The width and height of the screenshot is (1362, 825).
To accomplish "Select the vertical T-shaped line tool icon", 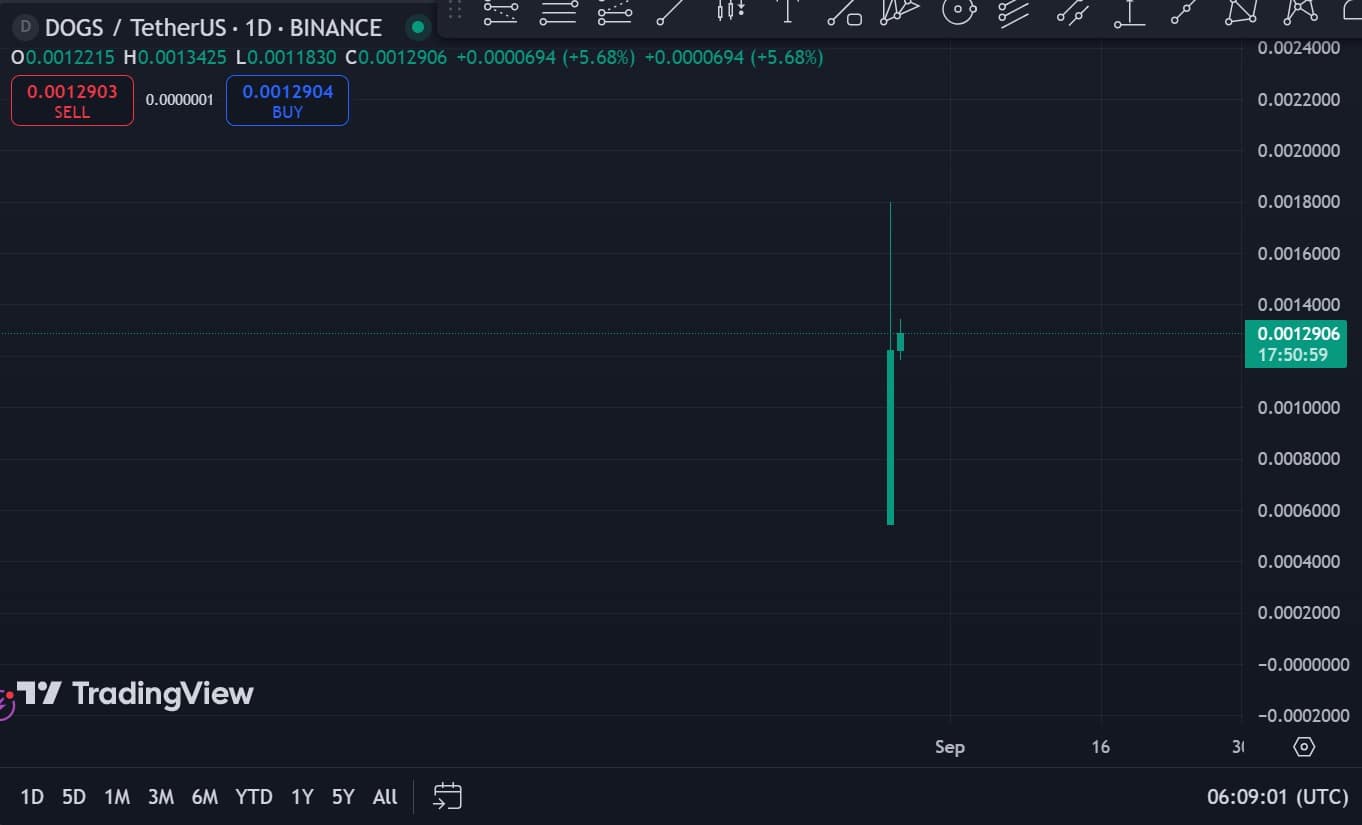I will 787,11.
